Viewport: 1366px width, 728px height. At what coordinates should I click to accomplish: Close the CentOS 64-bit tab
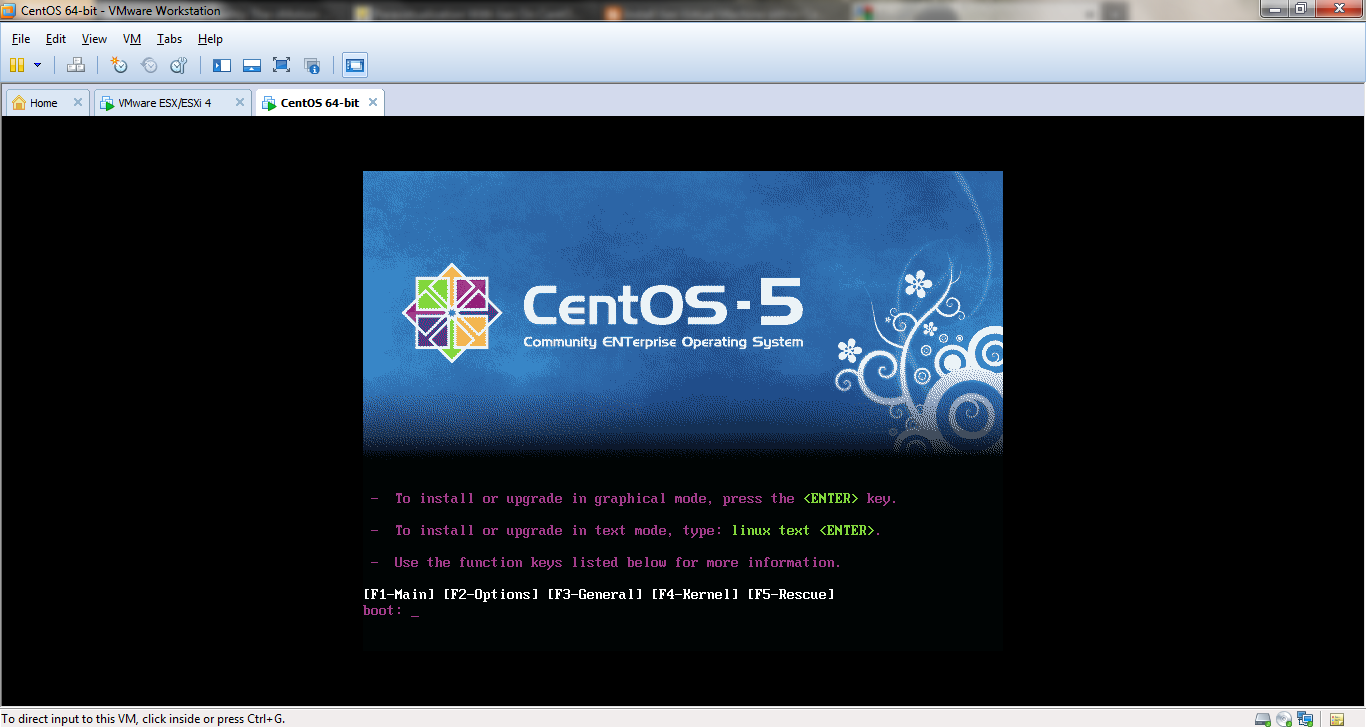373,102
